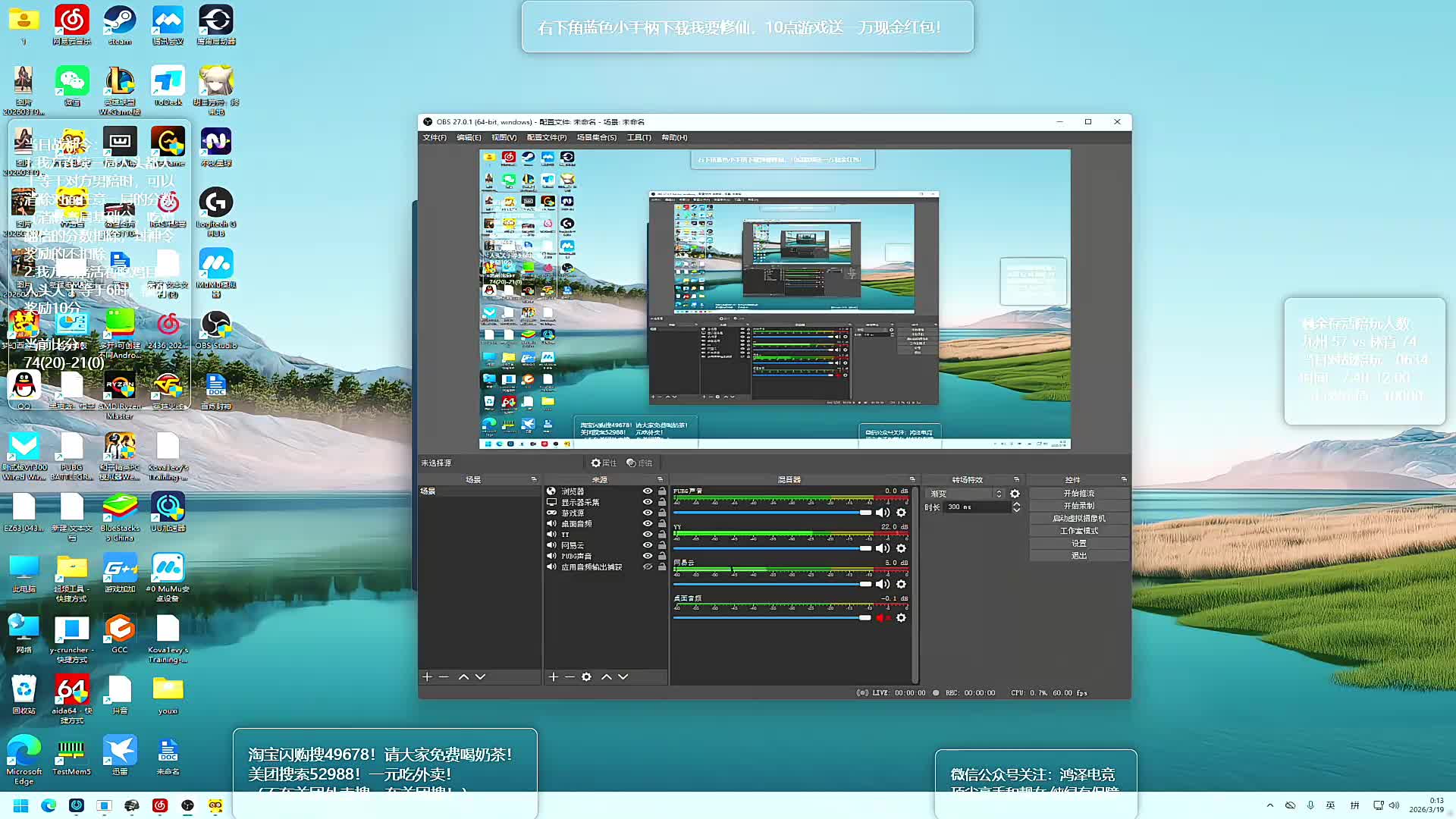Open transition properties gear next to 渐变
The height and width of the screenshot is (819, 1456).
pos(1015,494)
